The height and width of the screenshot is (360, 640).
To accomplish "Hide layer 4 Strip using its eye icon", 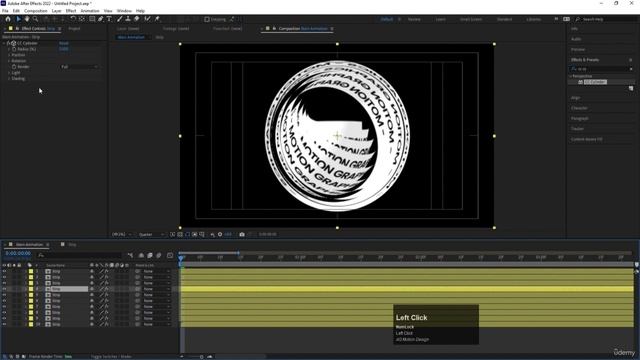I will click(4, 289).
